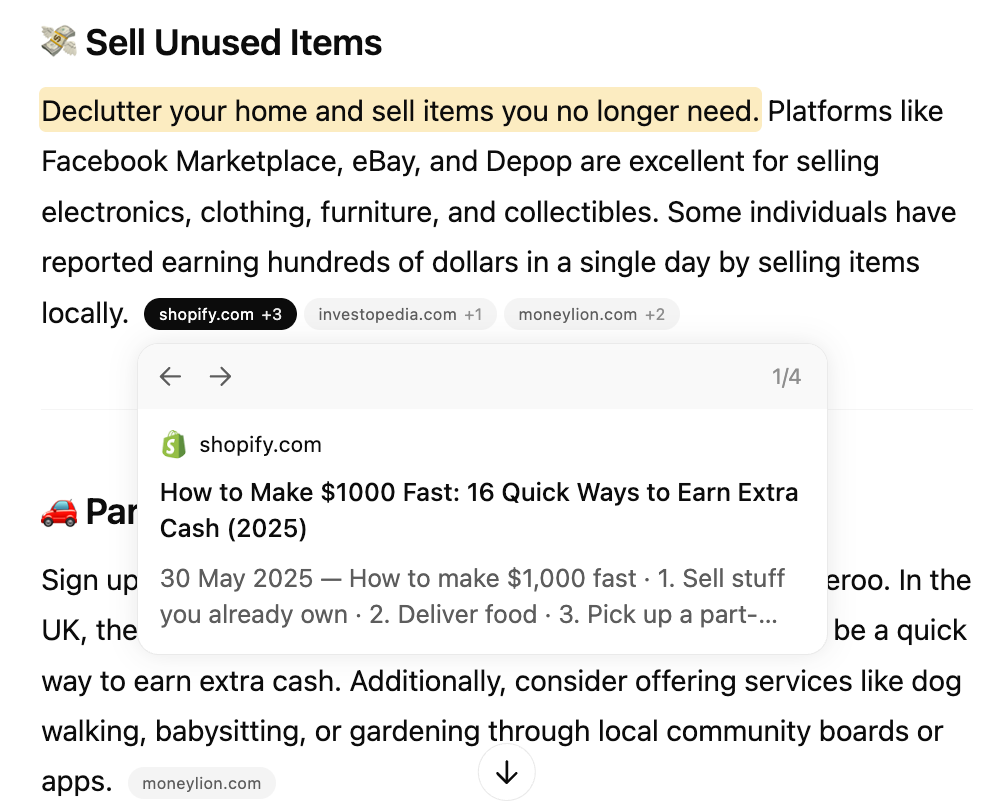Click the red car emoji heading icon
The height and width of the screenshot is (810, 998).
(x=59, y=512)
